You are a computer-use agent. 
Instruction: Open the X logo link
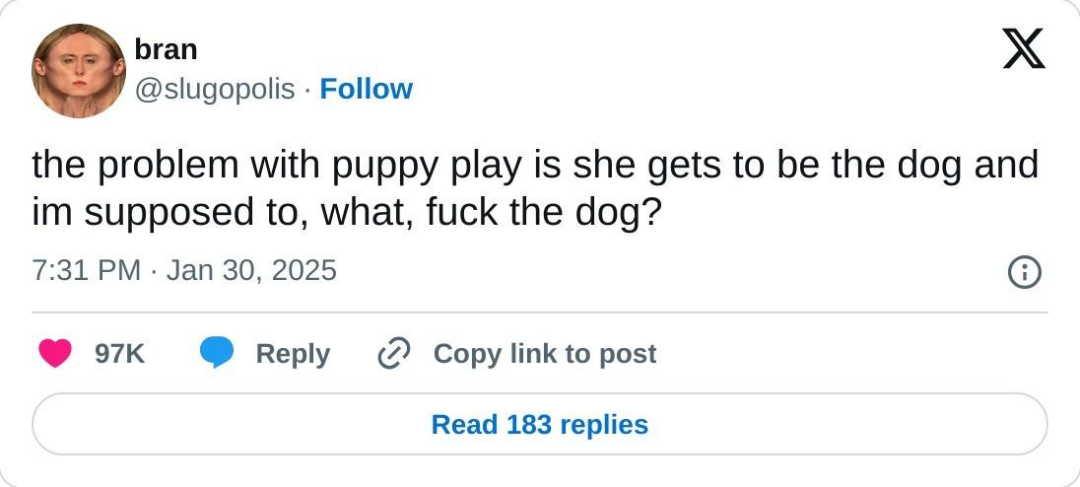click(1023, 48)
